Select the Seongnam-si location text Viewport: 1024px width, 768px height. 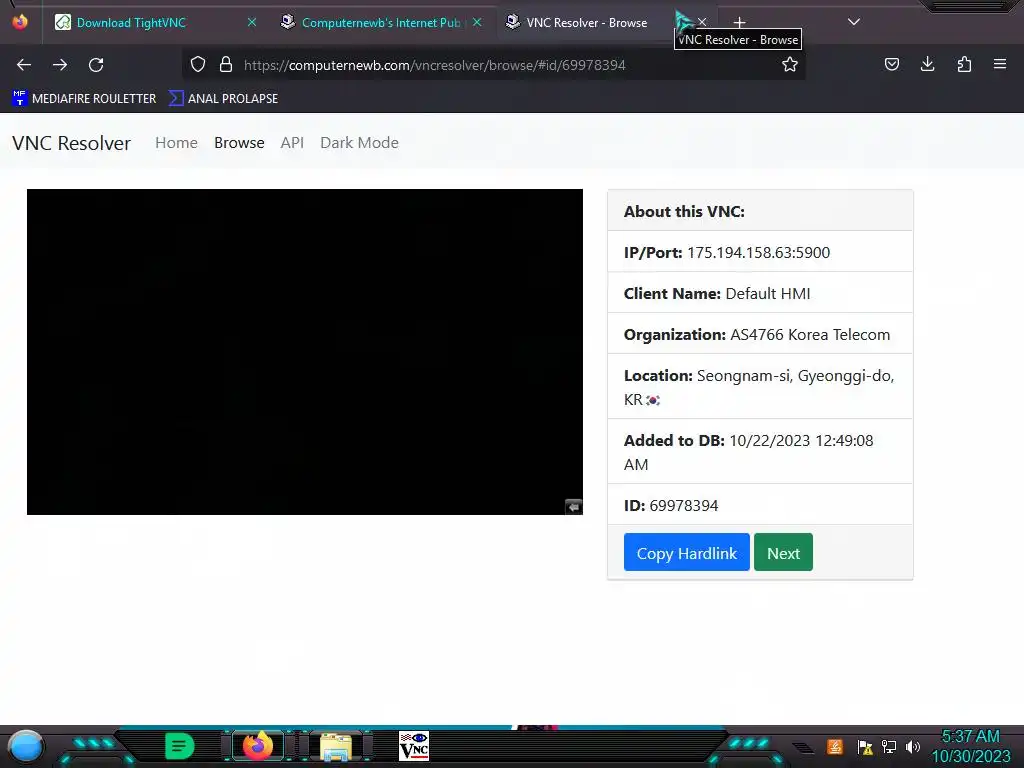coord(759,387)
